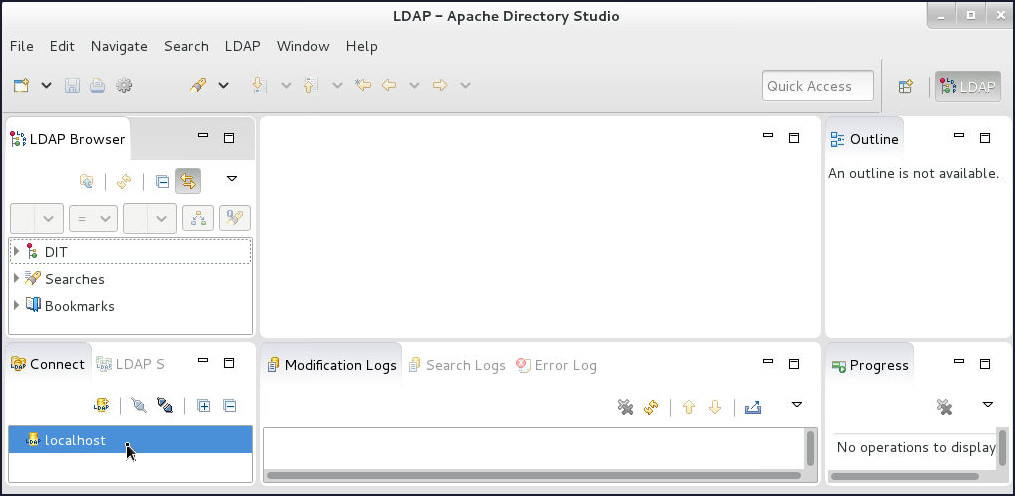This screenshot has height=496, width=1015.
Task: Click the Open Connection plug icon
Action: pyautogui.click(x=139, y=406)
